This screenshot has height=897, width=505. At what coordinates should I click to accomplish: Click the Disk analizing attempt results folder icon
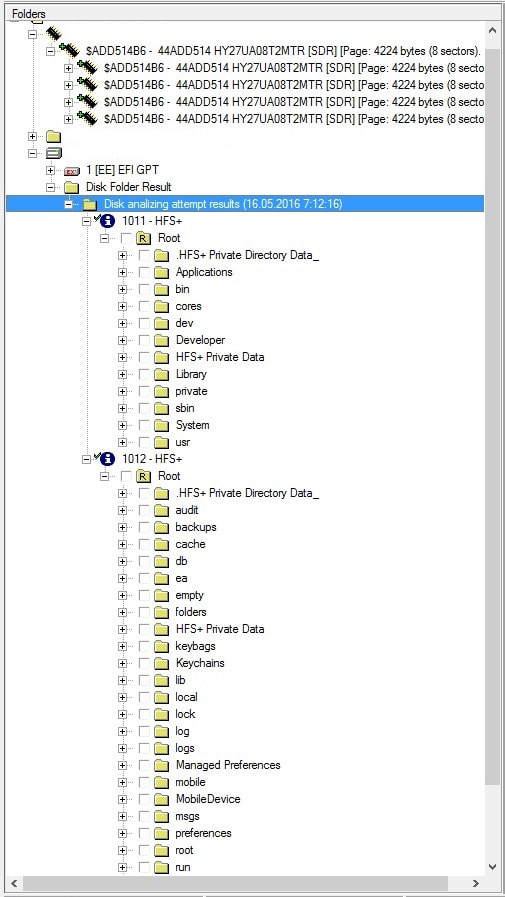point(89,204)
